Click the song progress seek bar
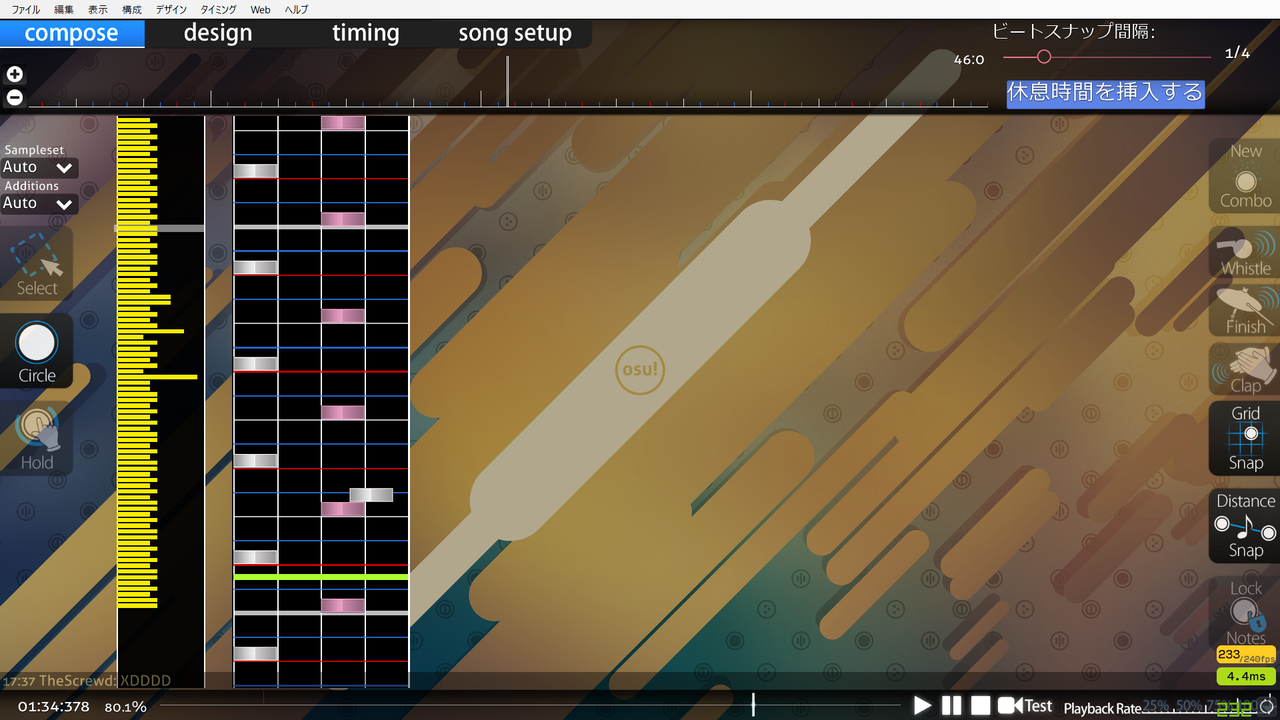This screenshot has height=720, width=1280. pyautogui.click(x=530, y=706)
